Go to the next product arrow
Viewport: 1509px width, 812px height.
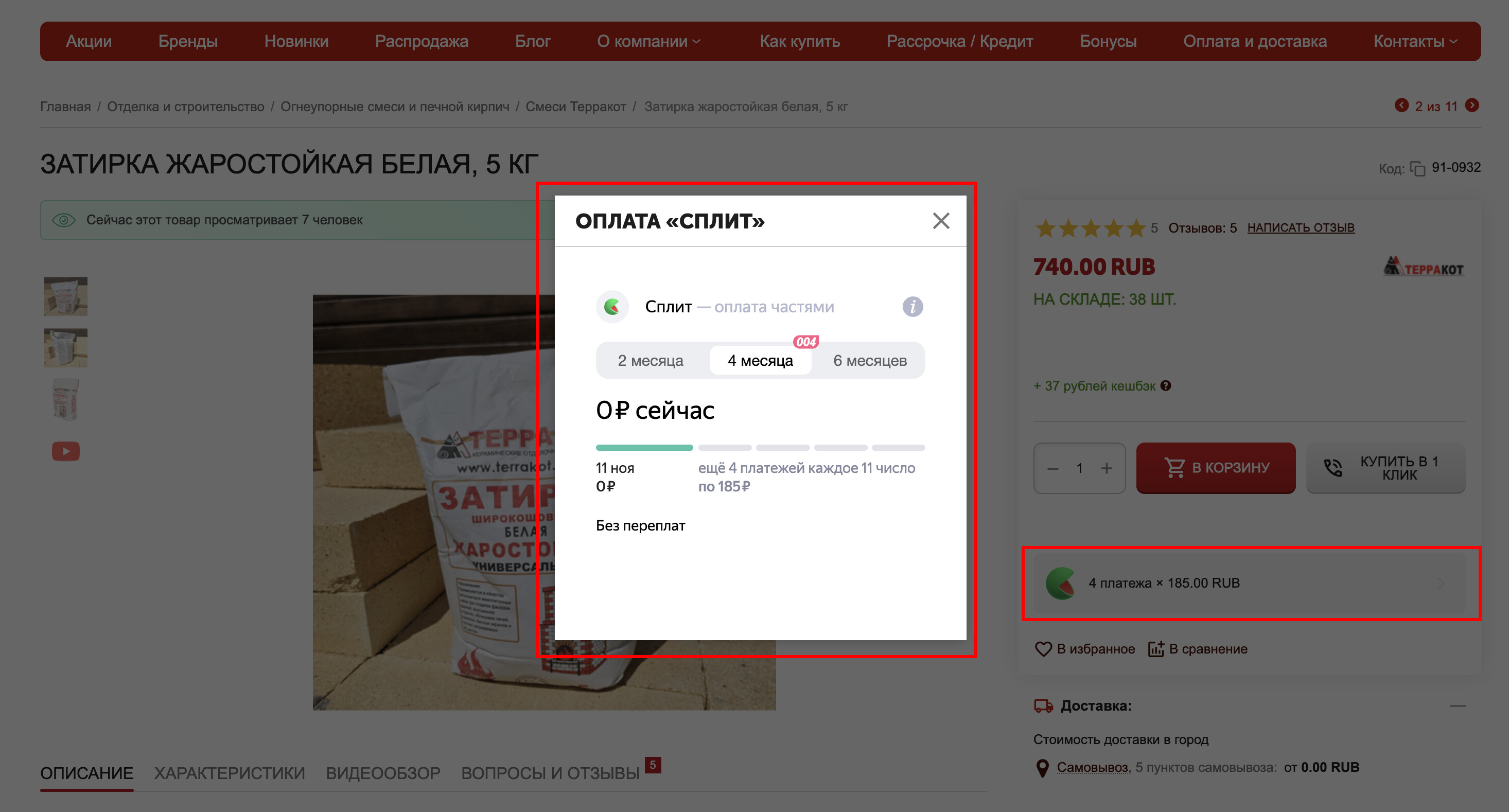click(1471, 105)
